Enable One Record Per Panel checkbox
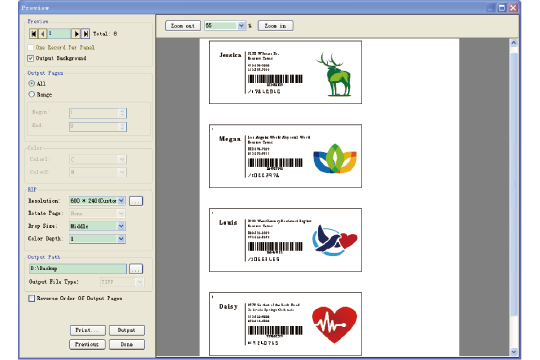This screenshot has width=540, height=360. point(31,48)
